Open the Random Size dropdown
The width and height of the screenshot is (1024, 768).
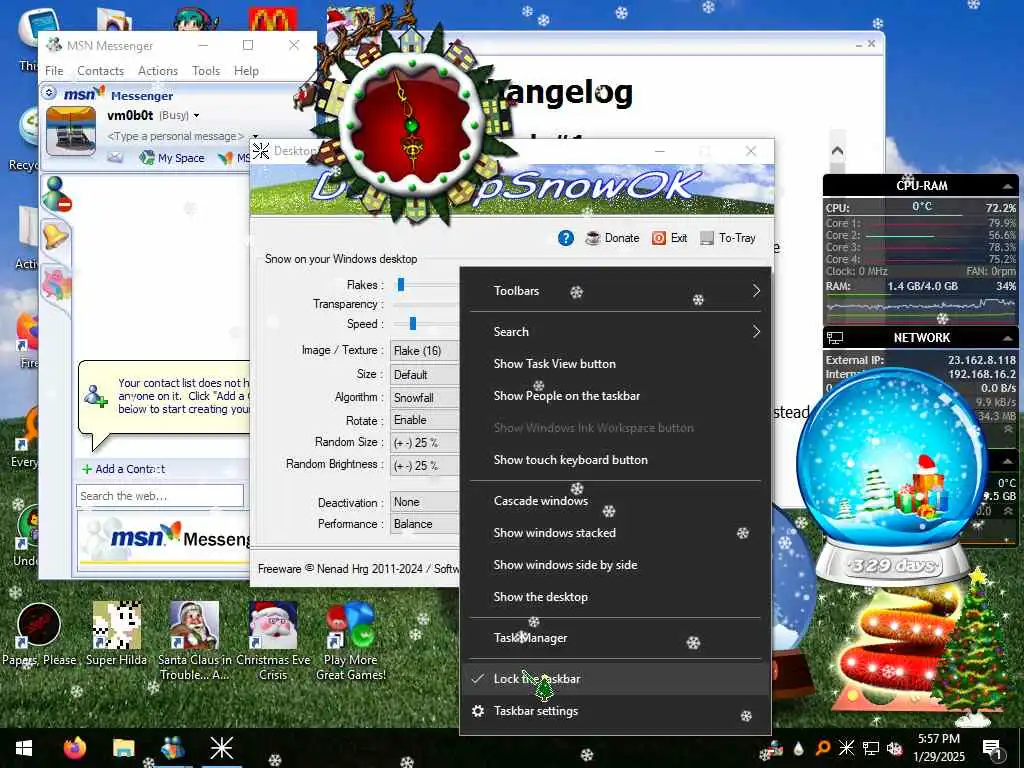424,443
